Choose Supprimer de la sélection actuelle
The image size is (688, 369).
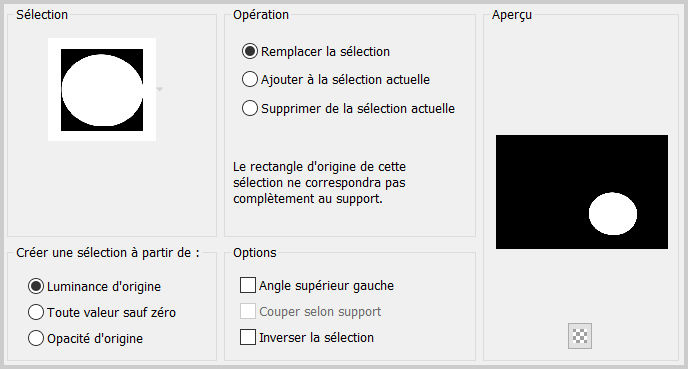250,108
